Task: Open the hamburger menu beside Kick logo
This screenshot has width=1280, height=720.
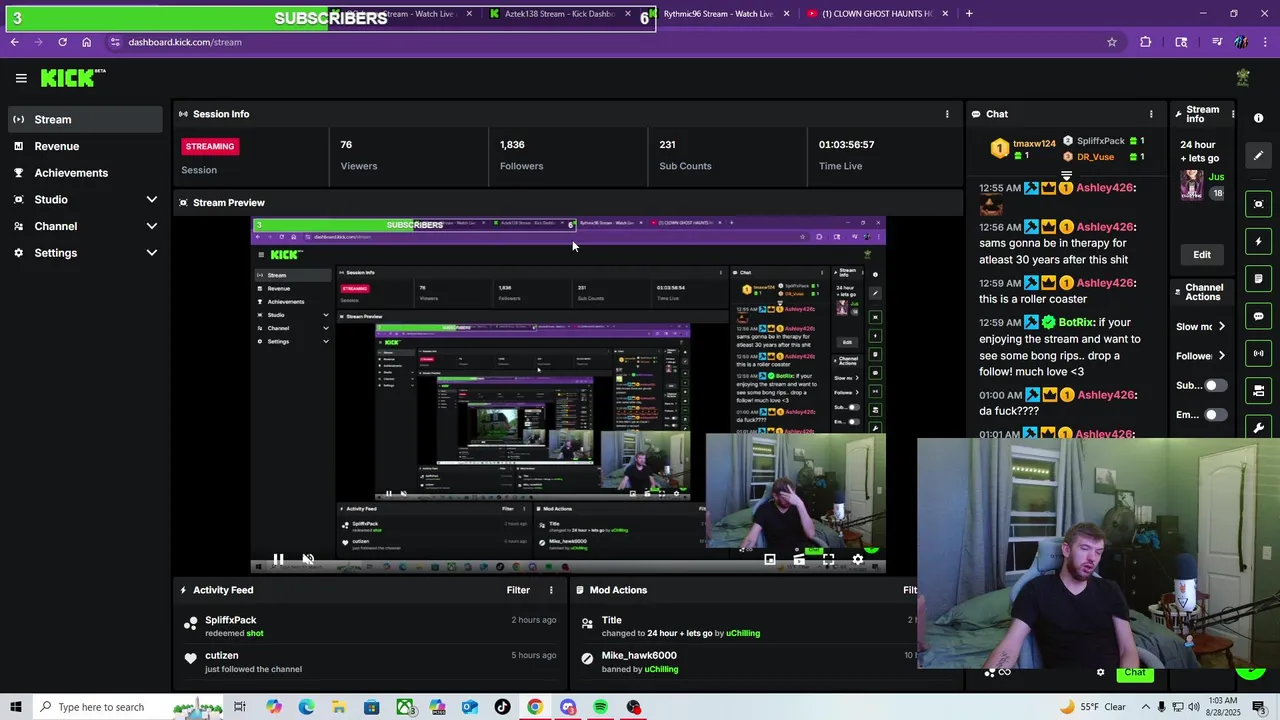Action: coord(21,78)
